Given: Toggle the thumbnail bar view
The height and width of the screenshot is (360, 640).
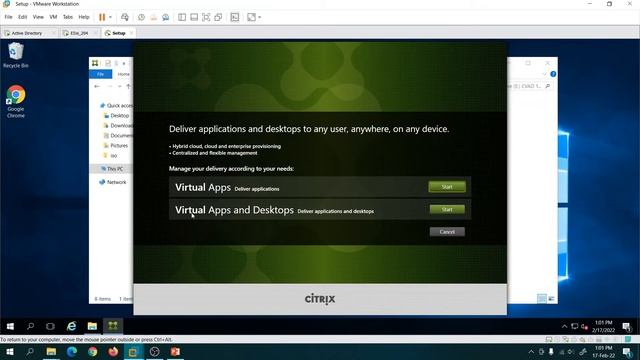Looking at the screenshot, I should point(194,17).
